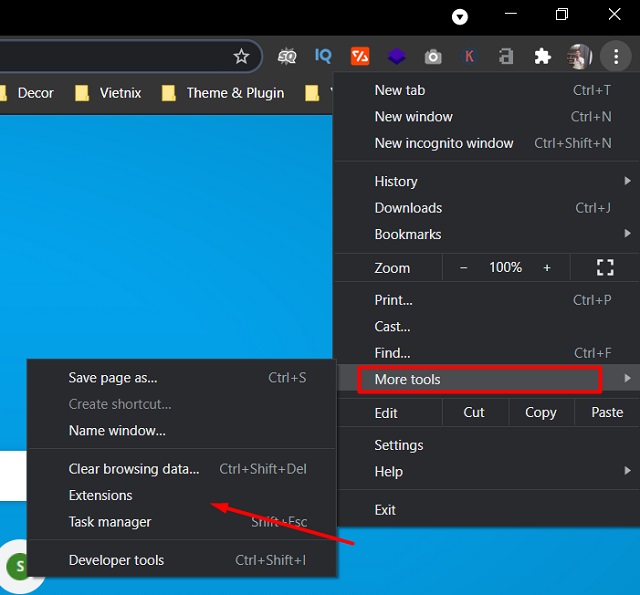Open the Decor bookmarks folder
Screen dimensions: 640x595
tap(27, 93)
